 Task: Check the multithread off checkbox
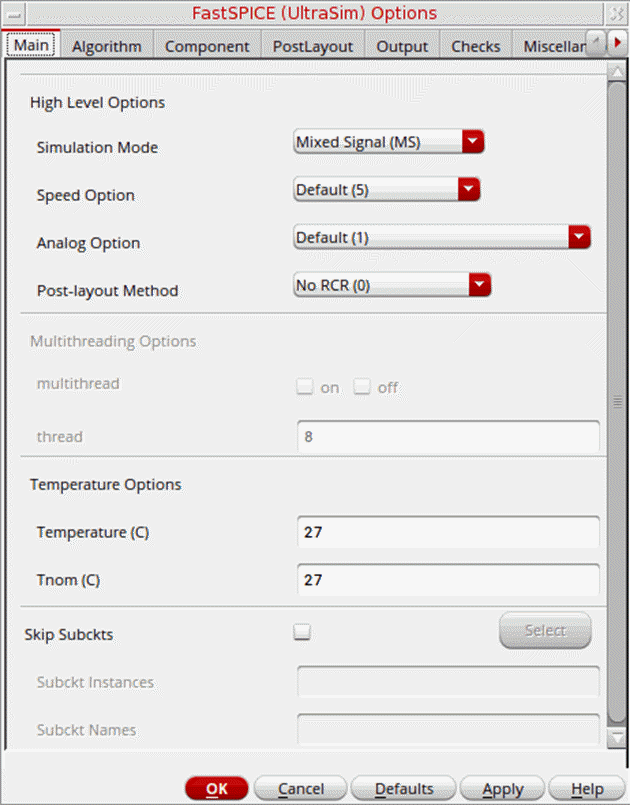[x=362, y=387]
